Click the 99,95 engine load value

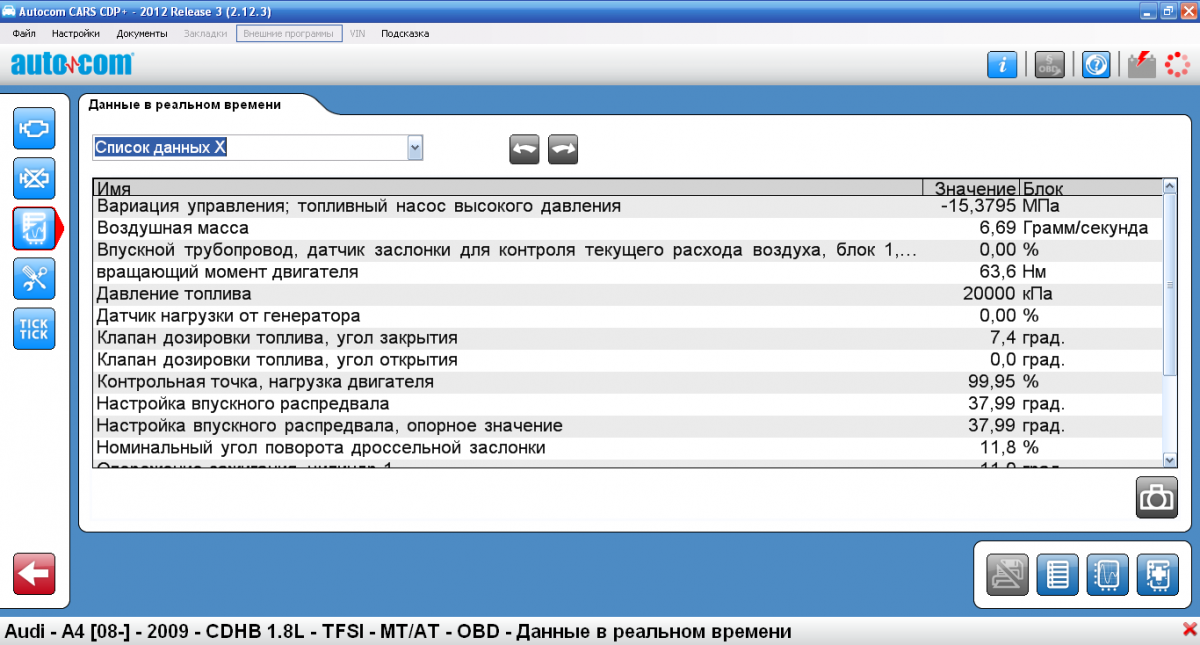click(x=993, y=382)
